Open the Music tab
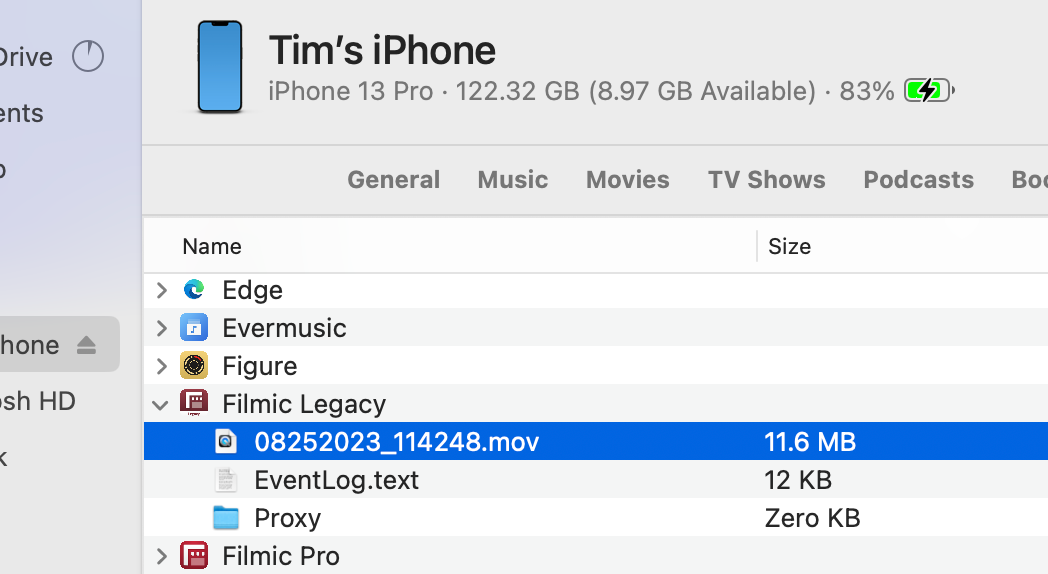 click(x=513, y=180)
